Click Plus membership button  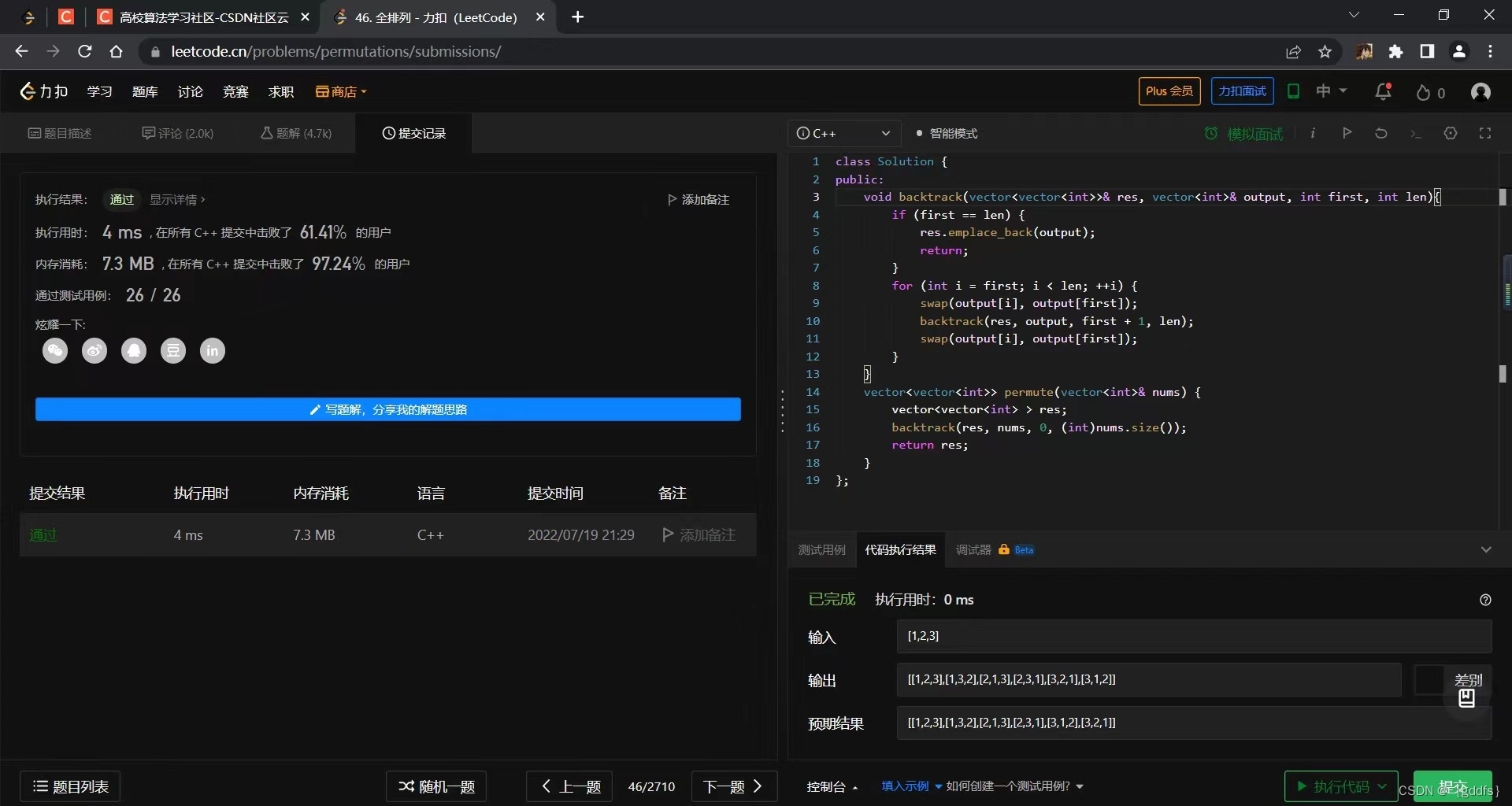click(x=1169, y=91)
